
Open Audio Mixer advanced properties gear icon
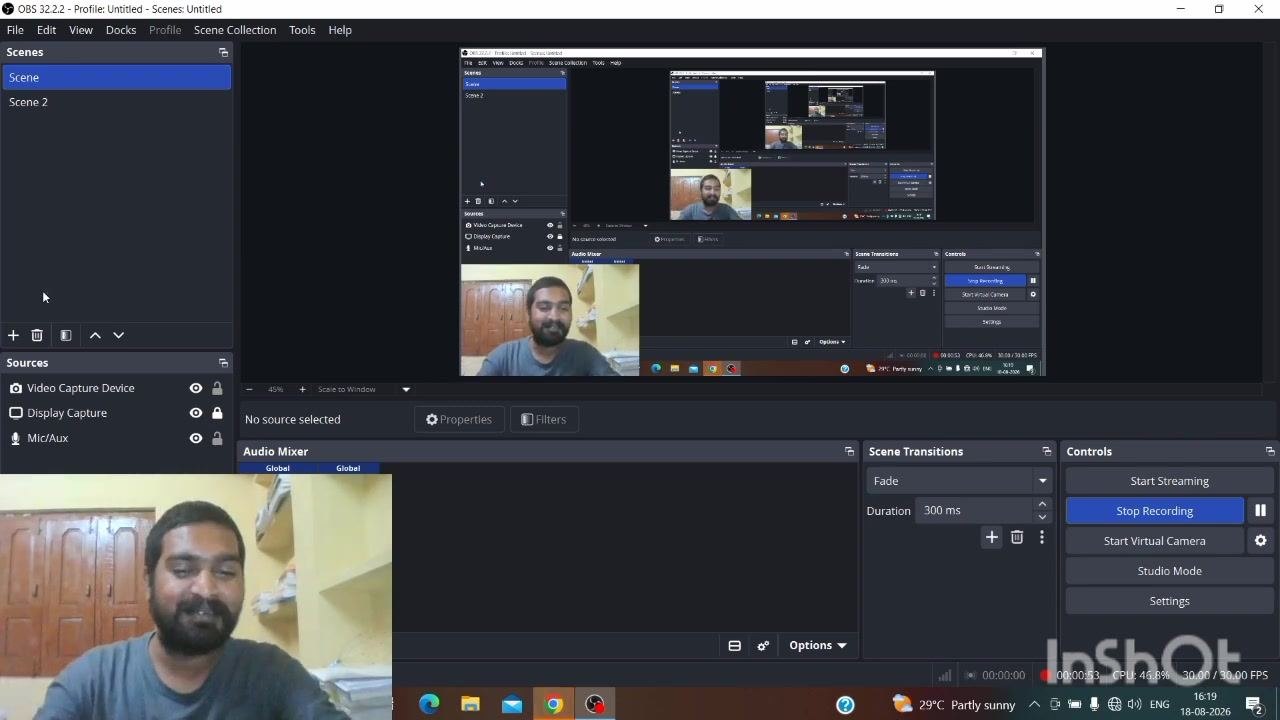pyautogui.click(x=763, y=646)
